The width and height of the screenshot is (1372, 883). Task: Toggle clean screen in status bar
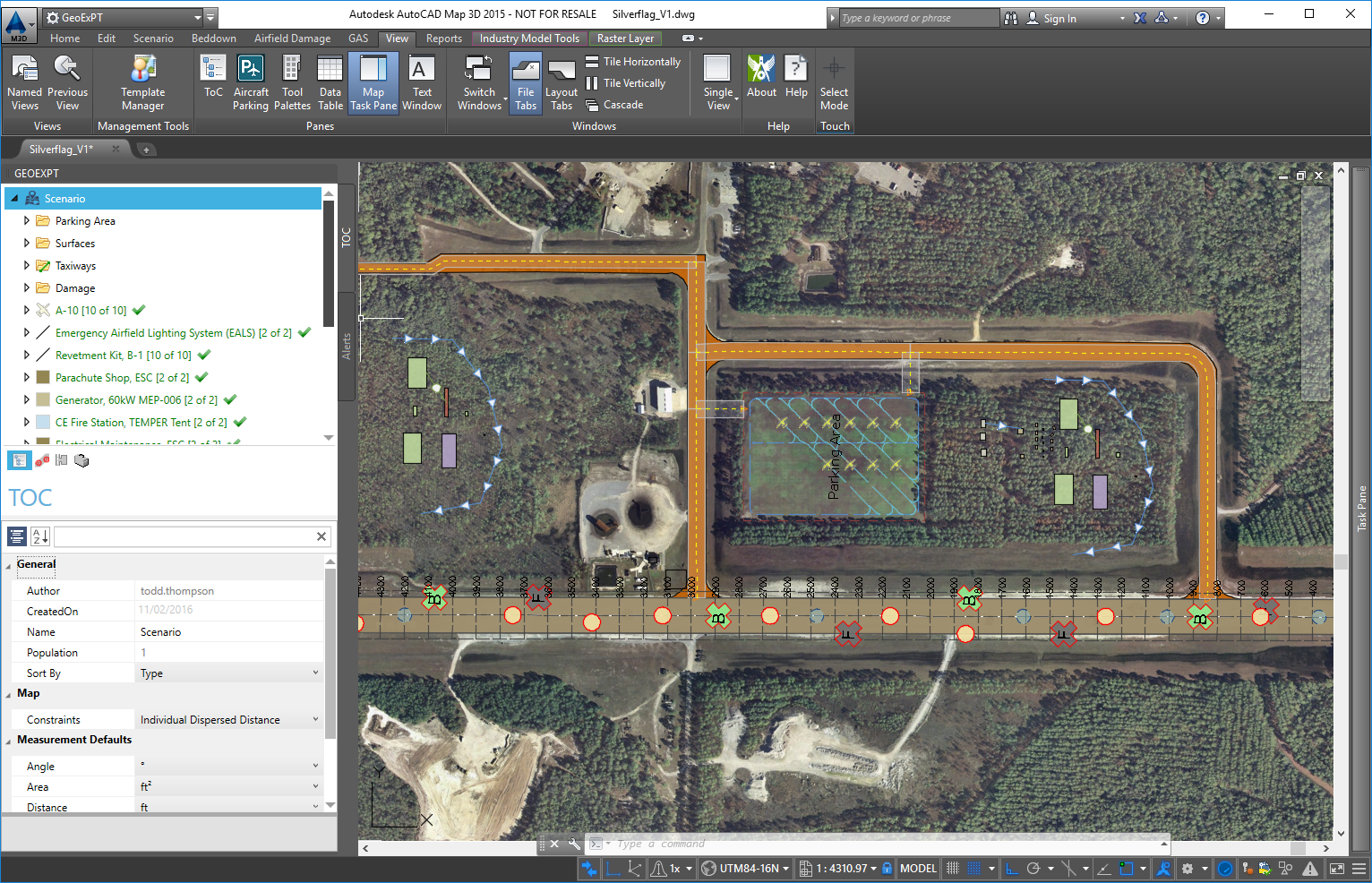(1336, 869)
